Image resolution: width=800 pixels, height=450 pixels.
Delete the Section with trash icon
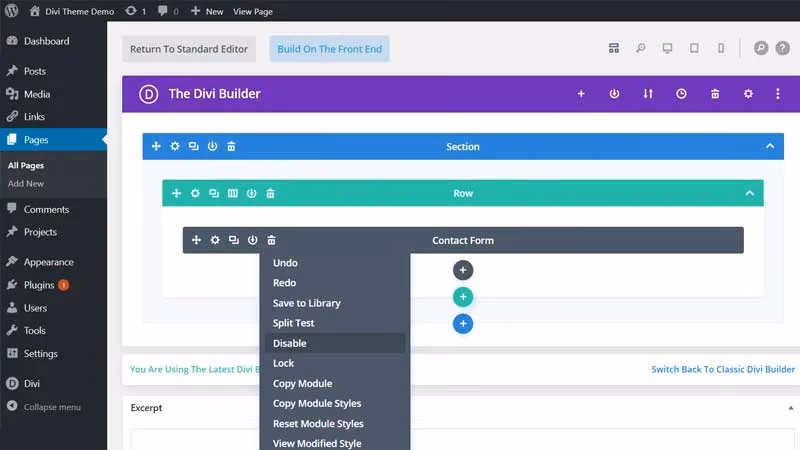coord(231,146)
